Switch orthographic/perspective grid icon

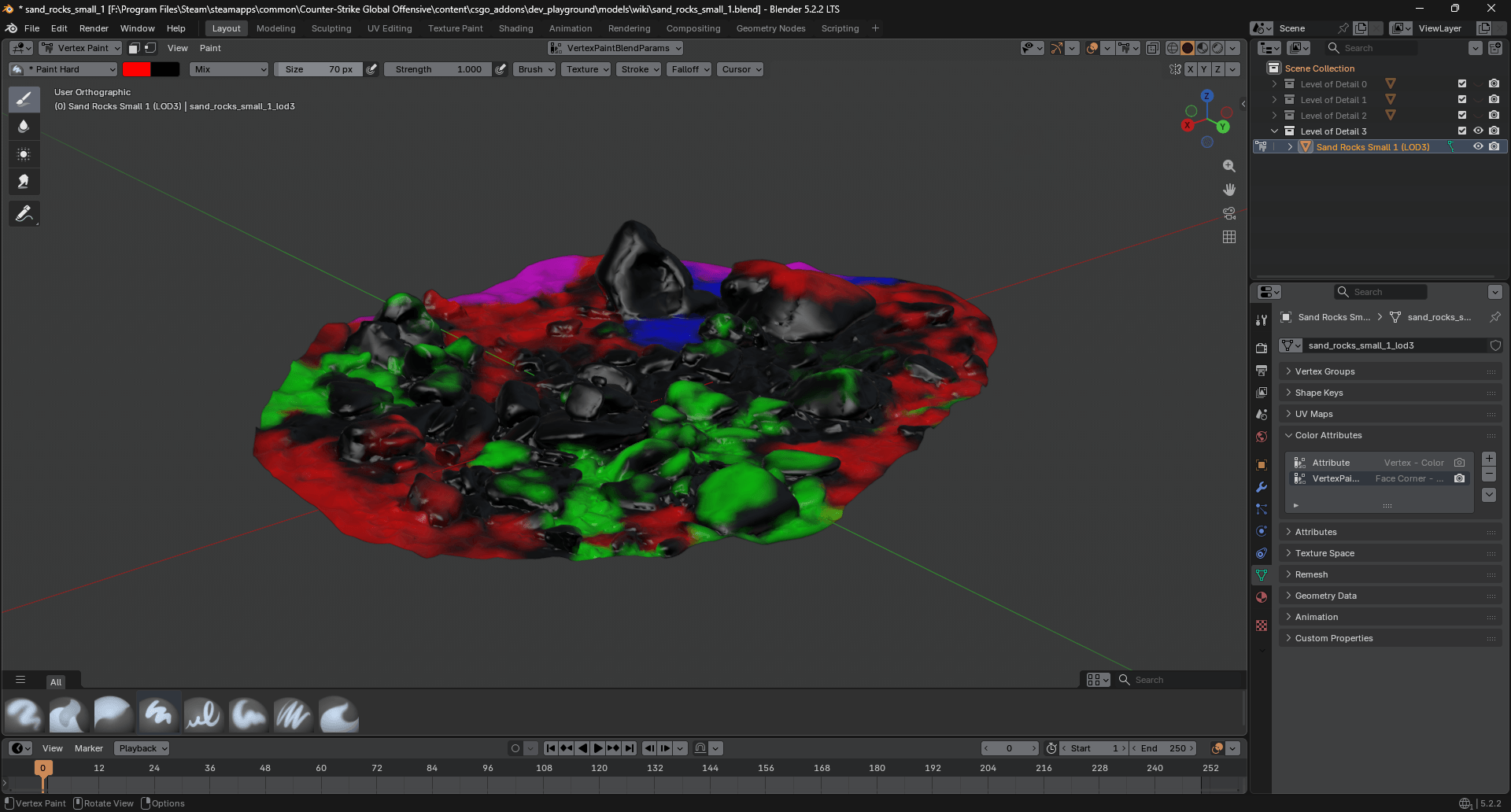[1229, 237]
